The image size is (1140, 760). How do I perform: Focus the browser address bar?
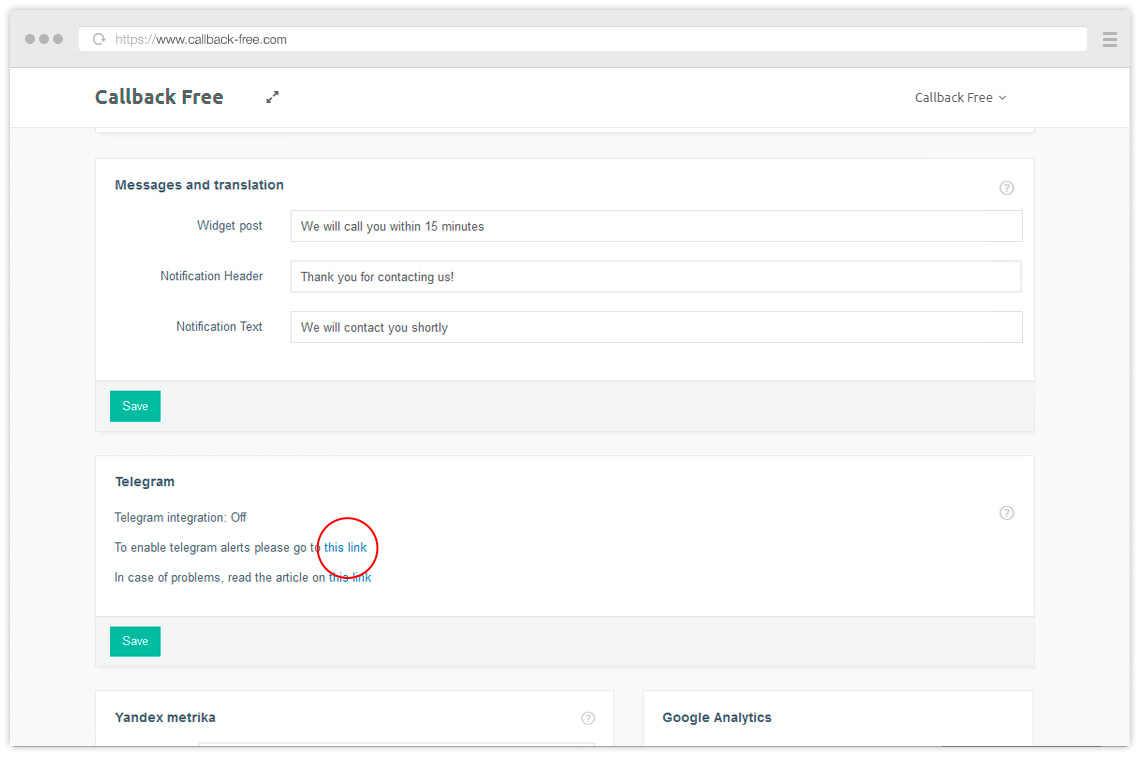[582, 39]
